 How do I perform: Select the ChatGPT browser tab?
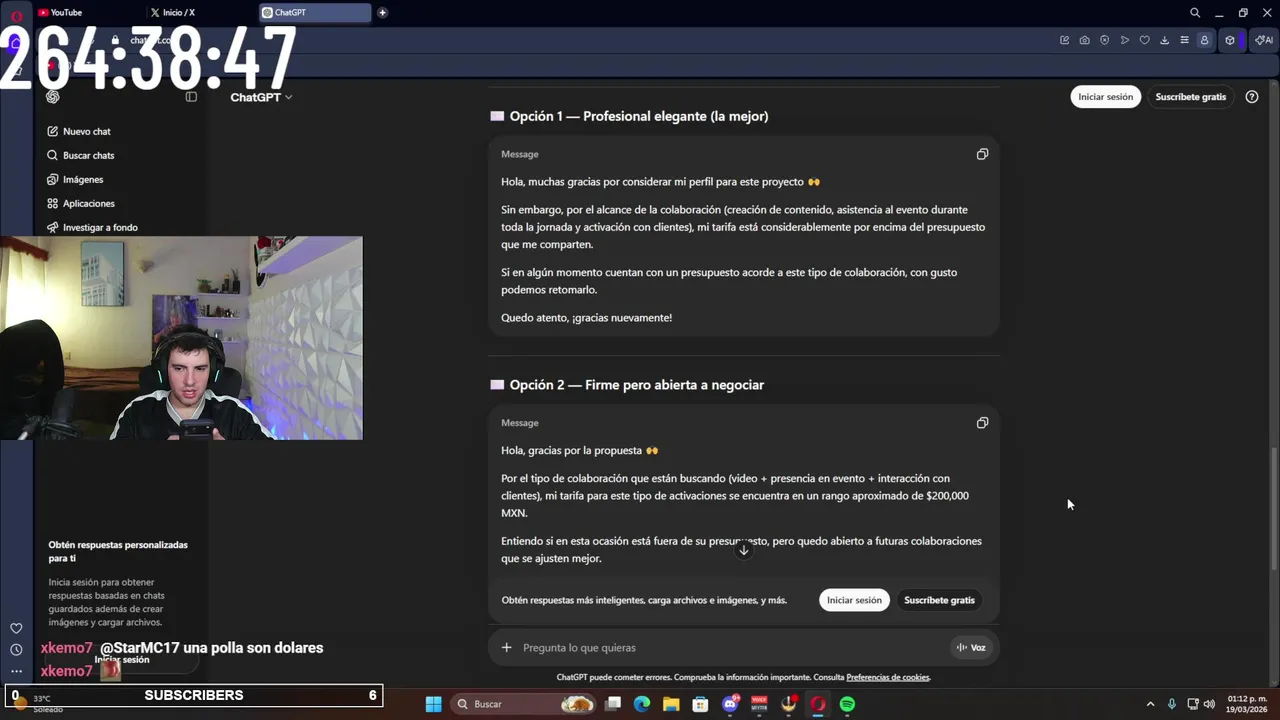(x=314, y=13)
